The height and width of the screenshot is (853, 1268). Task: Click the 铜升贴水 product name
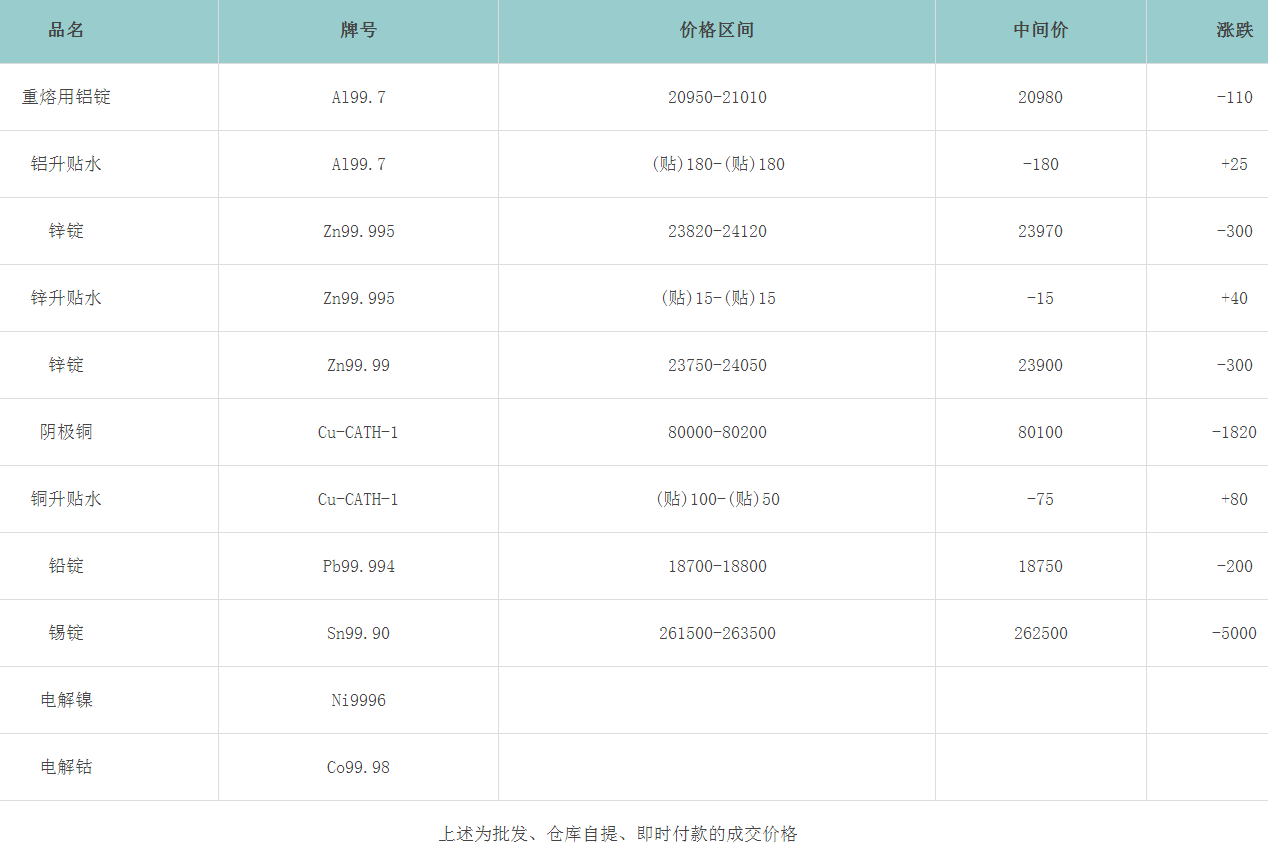tap(66, 499)
